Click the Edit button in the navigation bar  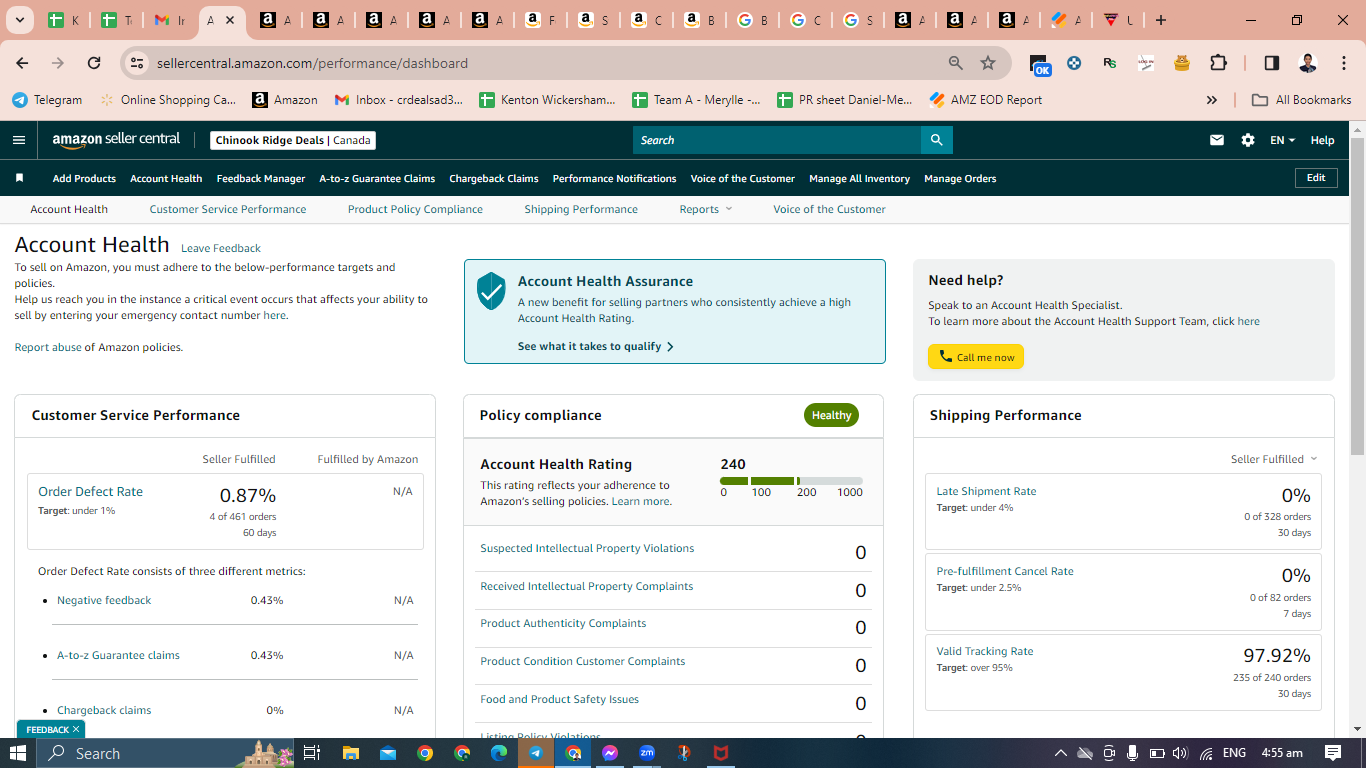coord(1316,178)
